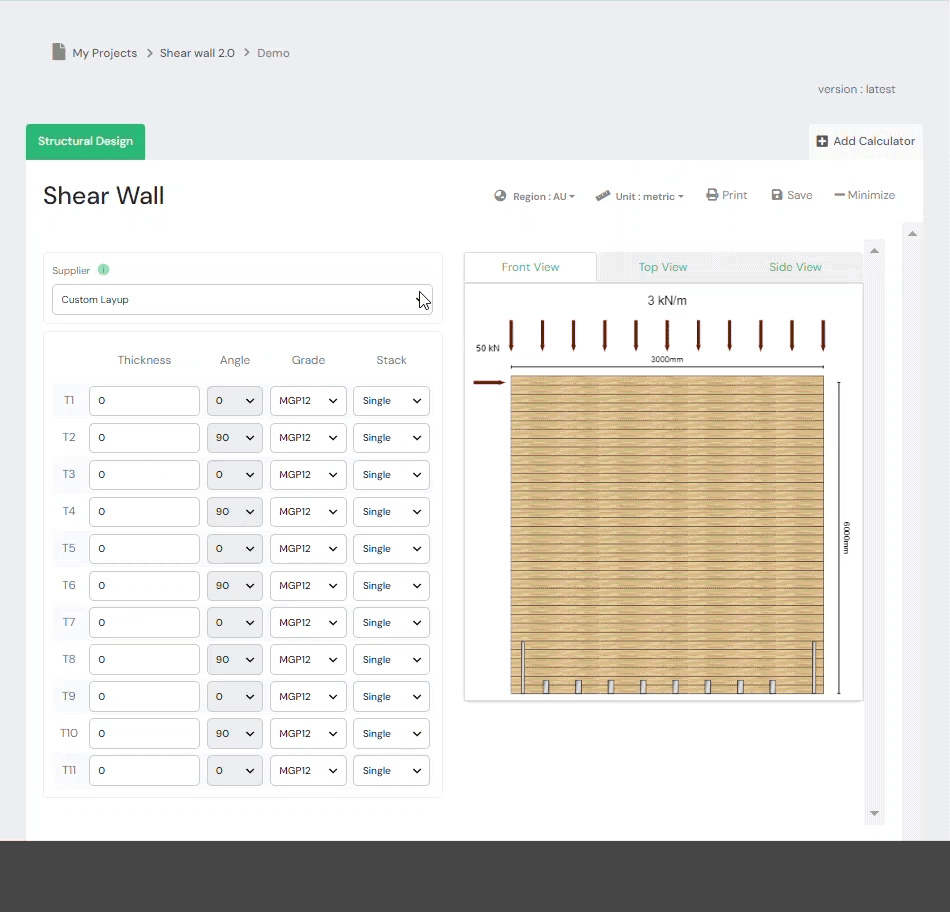Click the 'version : latest' text
Viewport: 950px width, 912px height.
[856, 89]
